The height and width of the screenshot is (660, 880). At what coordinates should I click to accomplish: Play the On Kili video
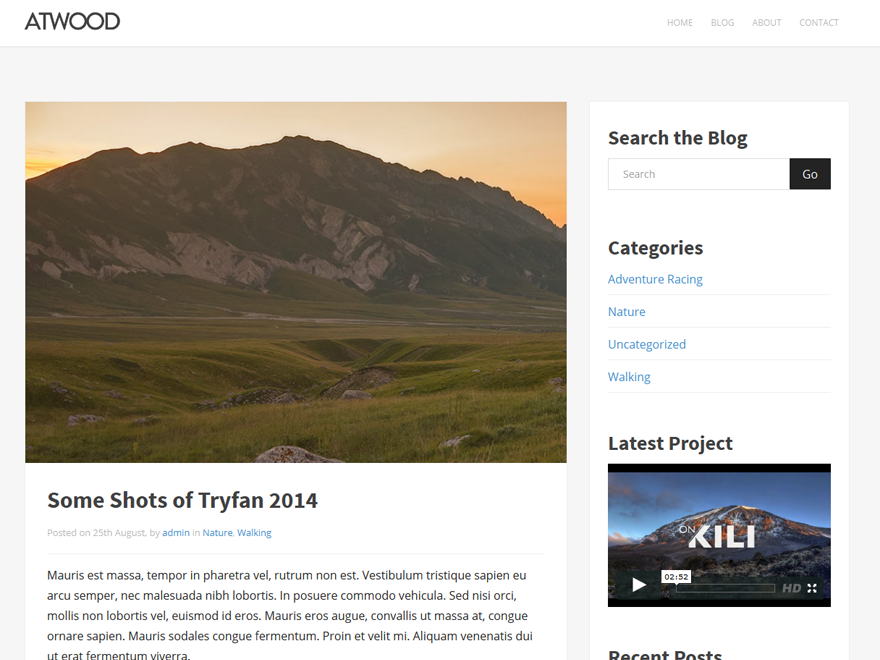click(x=639, y=585)
